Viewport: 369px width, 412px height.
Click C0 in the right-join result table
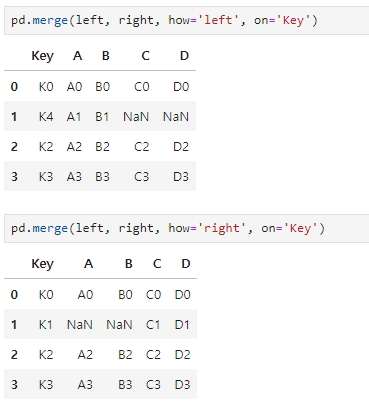click(x=153, y=295)
